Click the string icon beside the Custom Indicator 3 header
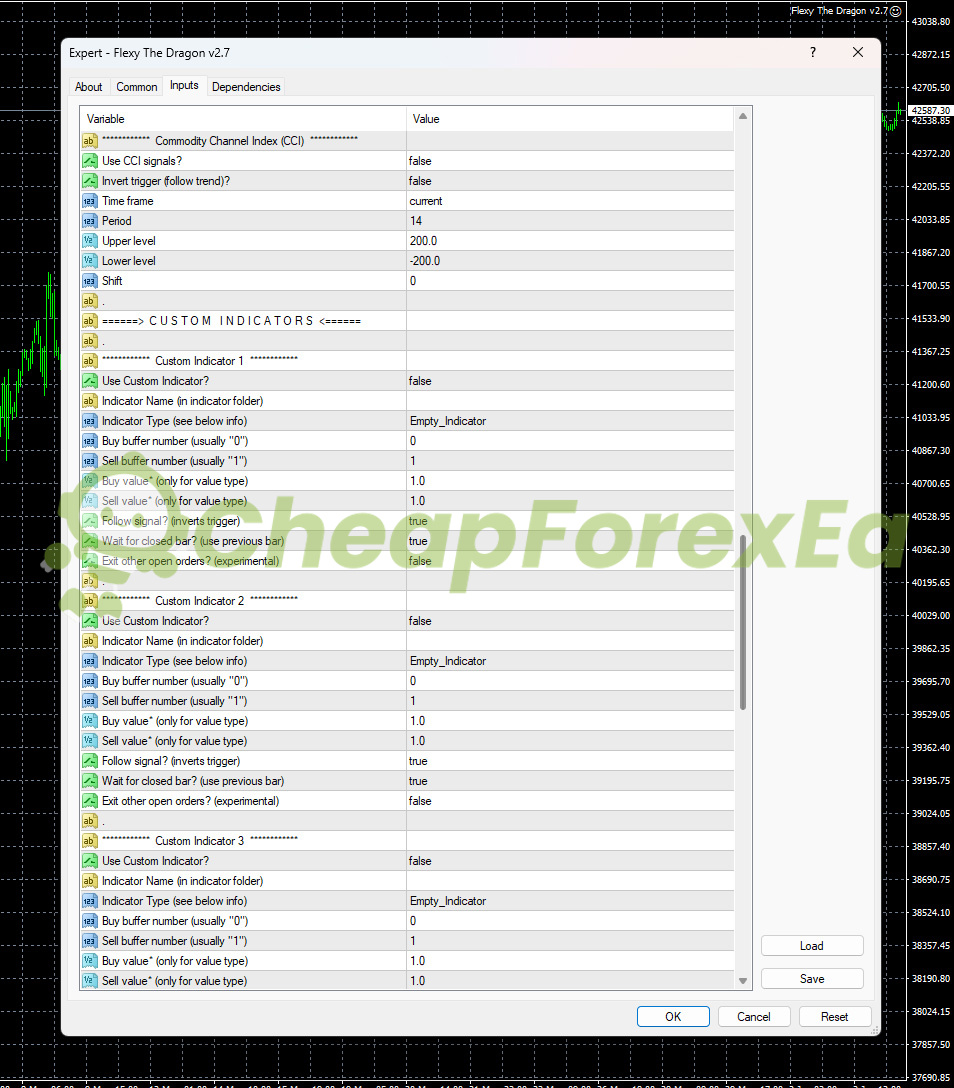Viewport: 954px width, 1088px height. 90,841
